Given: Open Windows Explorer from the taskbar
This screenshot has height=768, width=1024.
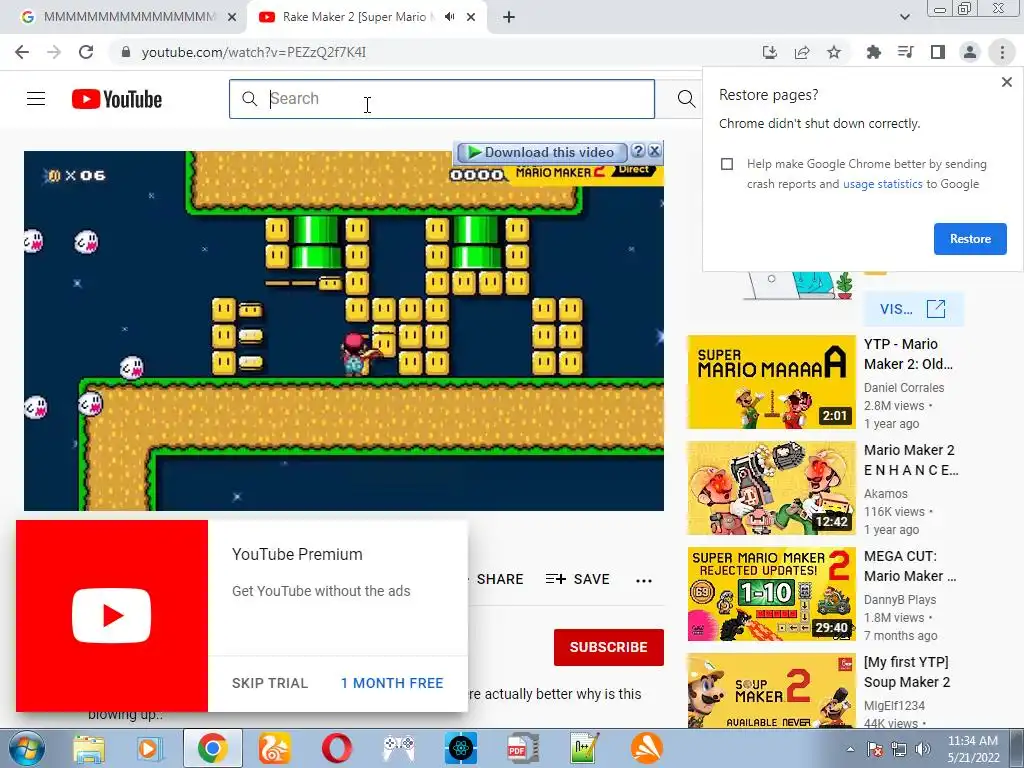Looking at the screenshot, I should [89, 748].
